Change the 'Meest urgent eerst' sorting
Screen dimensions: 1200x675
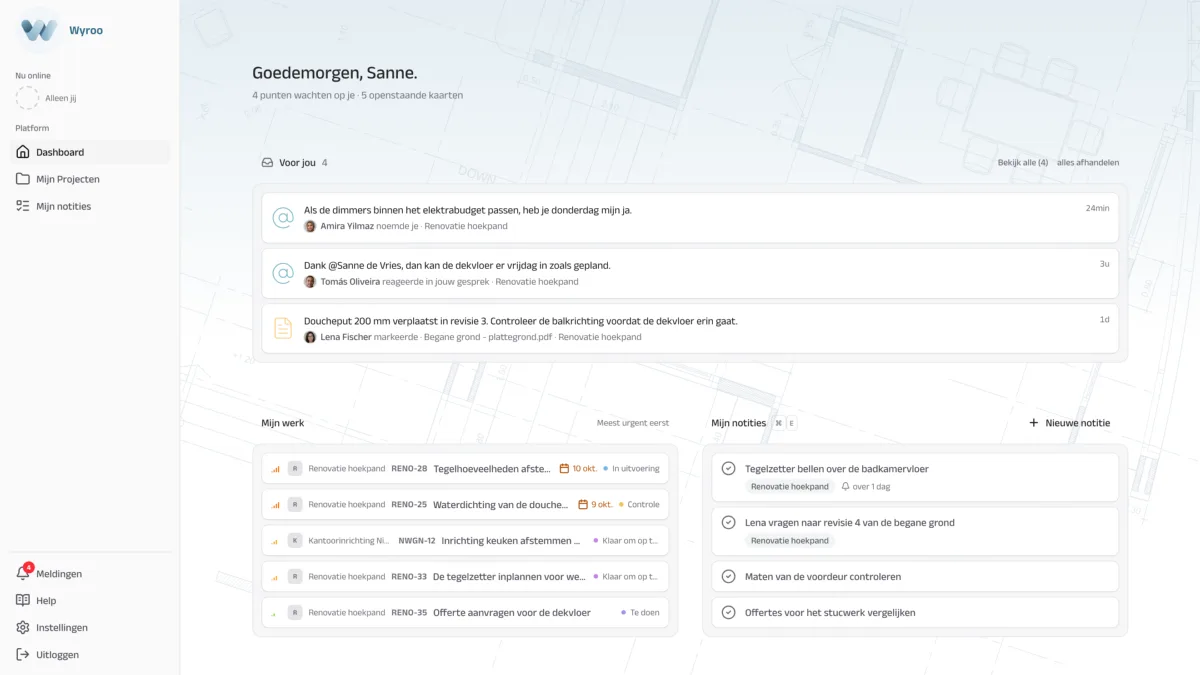633,423
